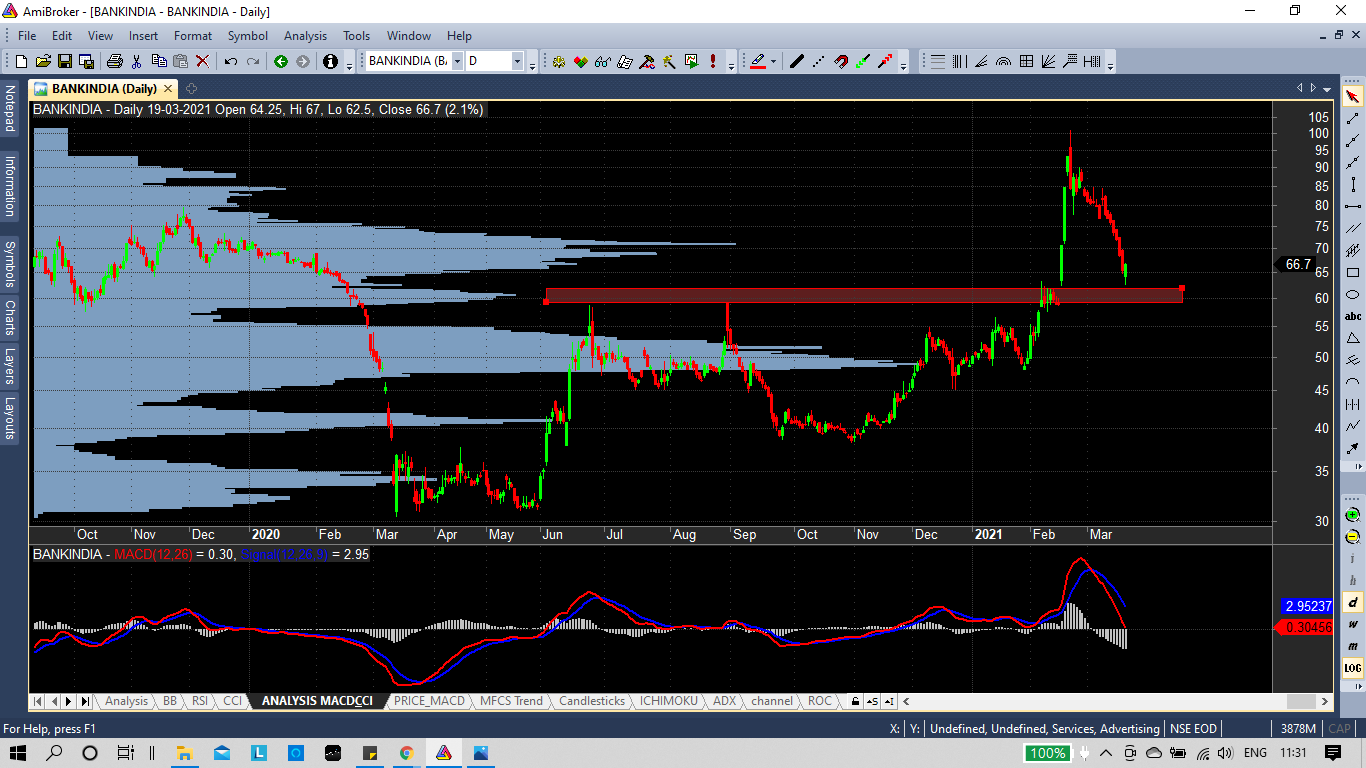Print the chart using the printer icon

[115, 61]
